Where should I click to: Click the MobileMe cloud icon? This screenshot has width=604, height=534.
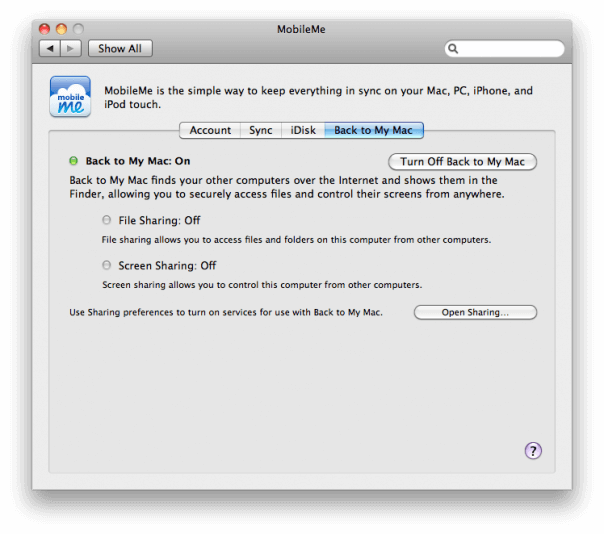[x=70, y=96]
